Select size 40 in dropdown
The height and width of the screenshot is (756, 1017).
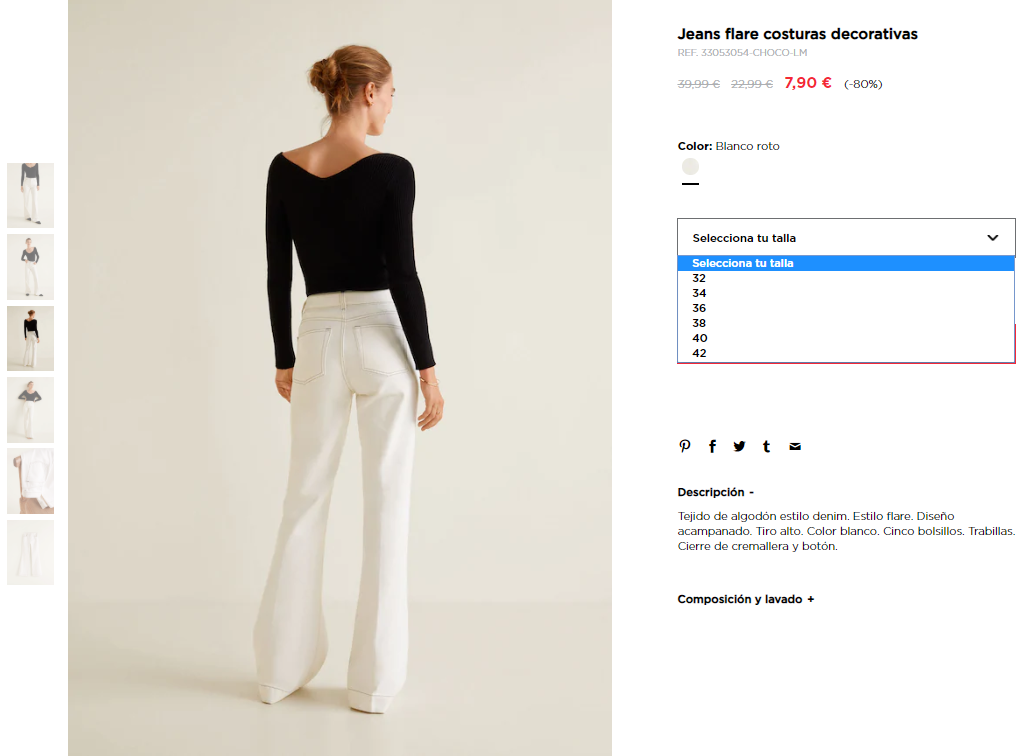pyautogui.click(x=846, y=338)
